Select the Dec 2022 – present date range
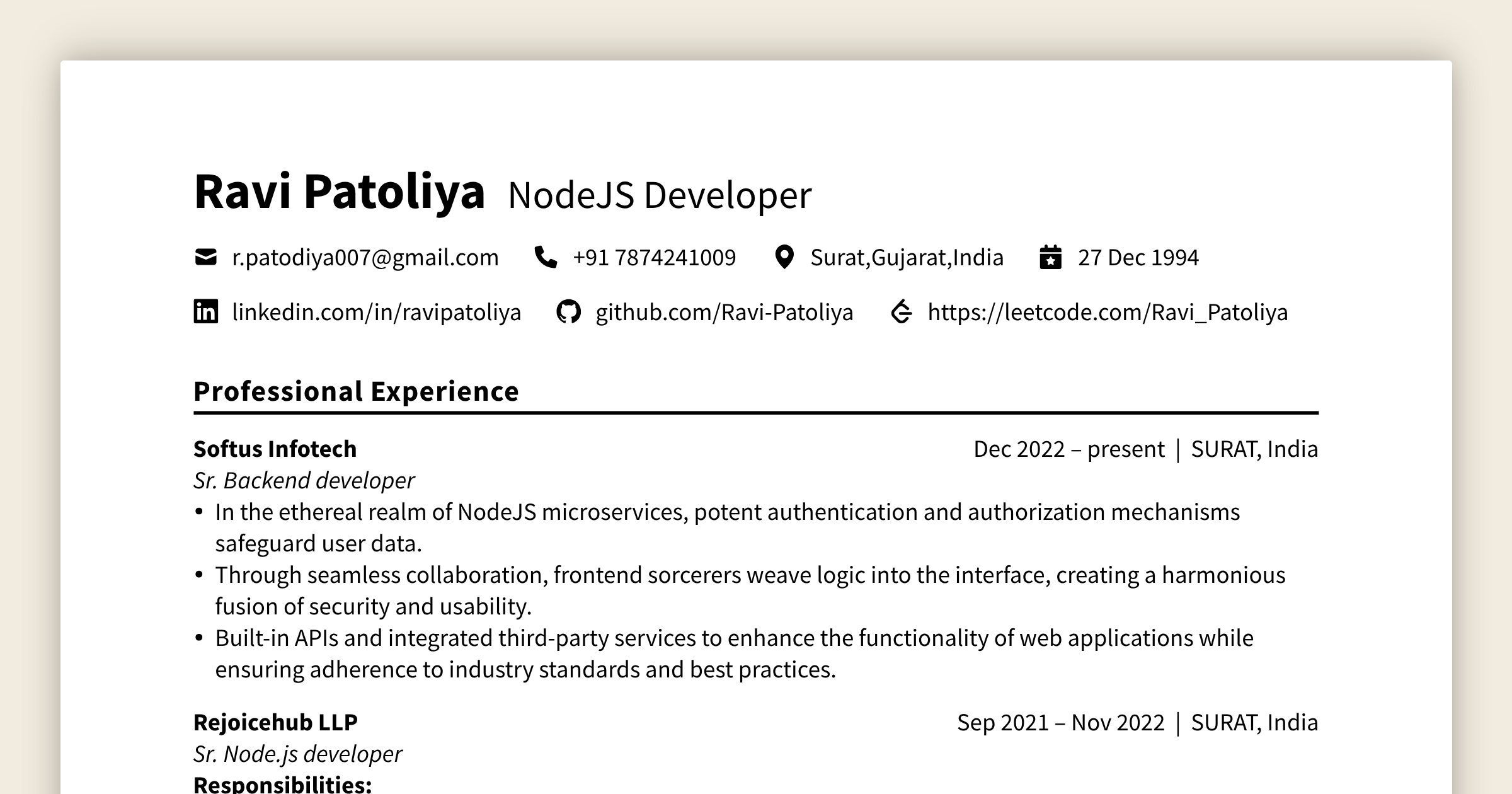The width and height of the screenshot is (1512, 794). point(1068,449)
